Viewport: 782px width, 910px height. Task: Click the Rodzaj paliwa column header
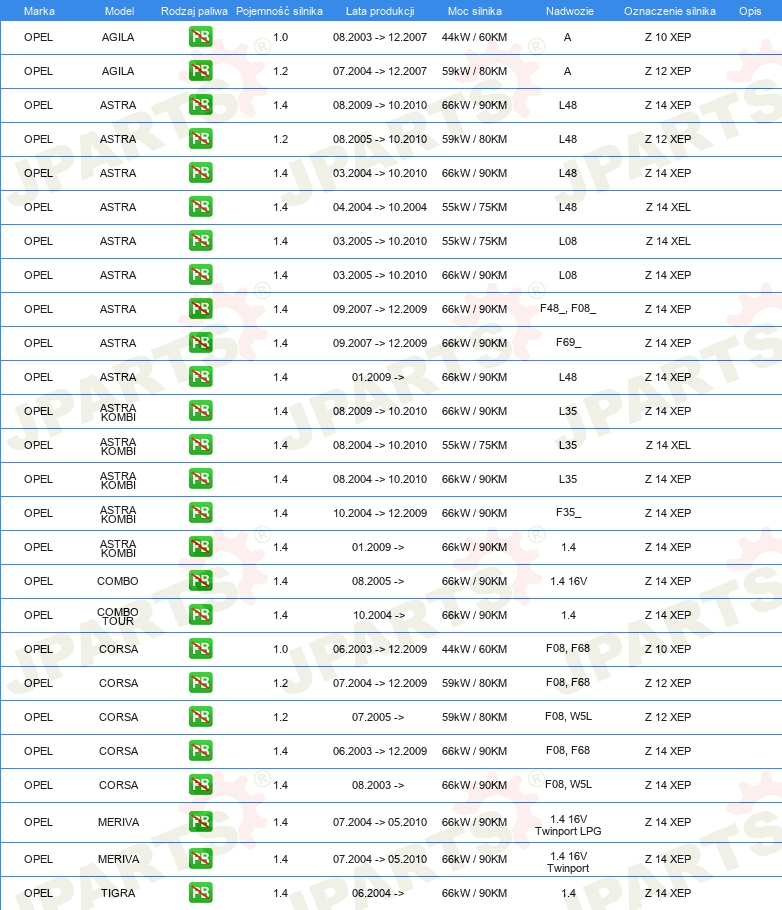pyautogui.click(x=194, y=11)
